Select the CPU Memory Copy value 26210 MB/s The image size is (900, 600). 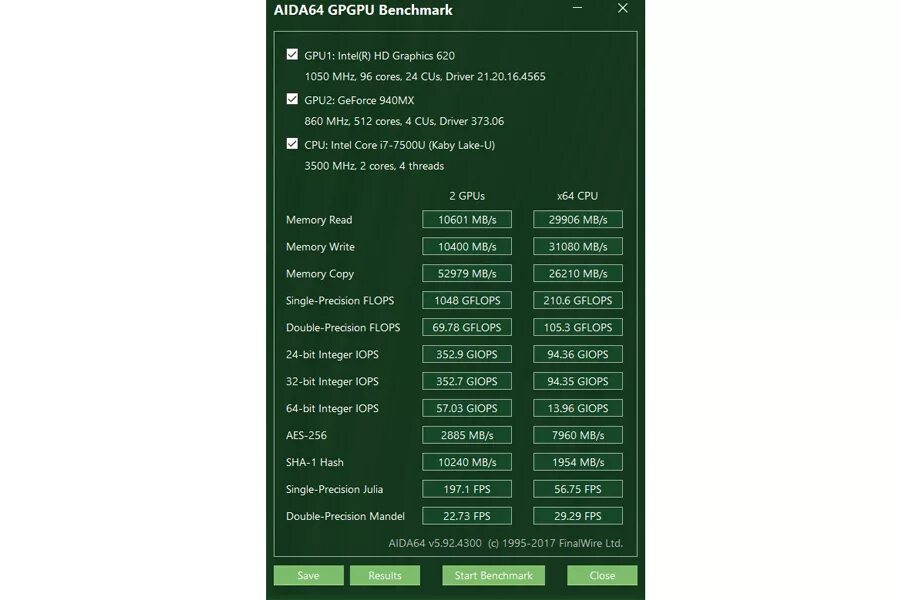tap(577, 273)
